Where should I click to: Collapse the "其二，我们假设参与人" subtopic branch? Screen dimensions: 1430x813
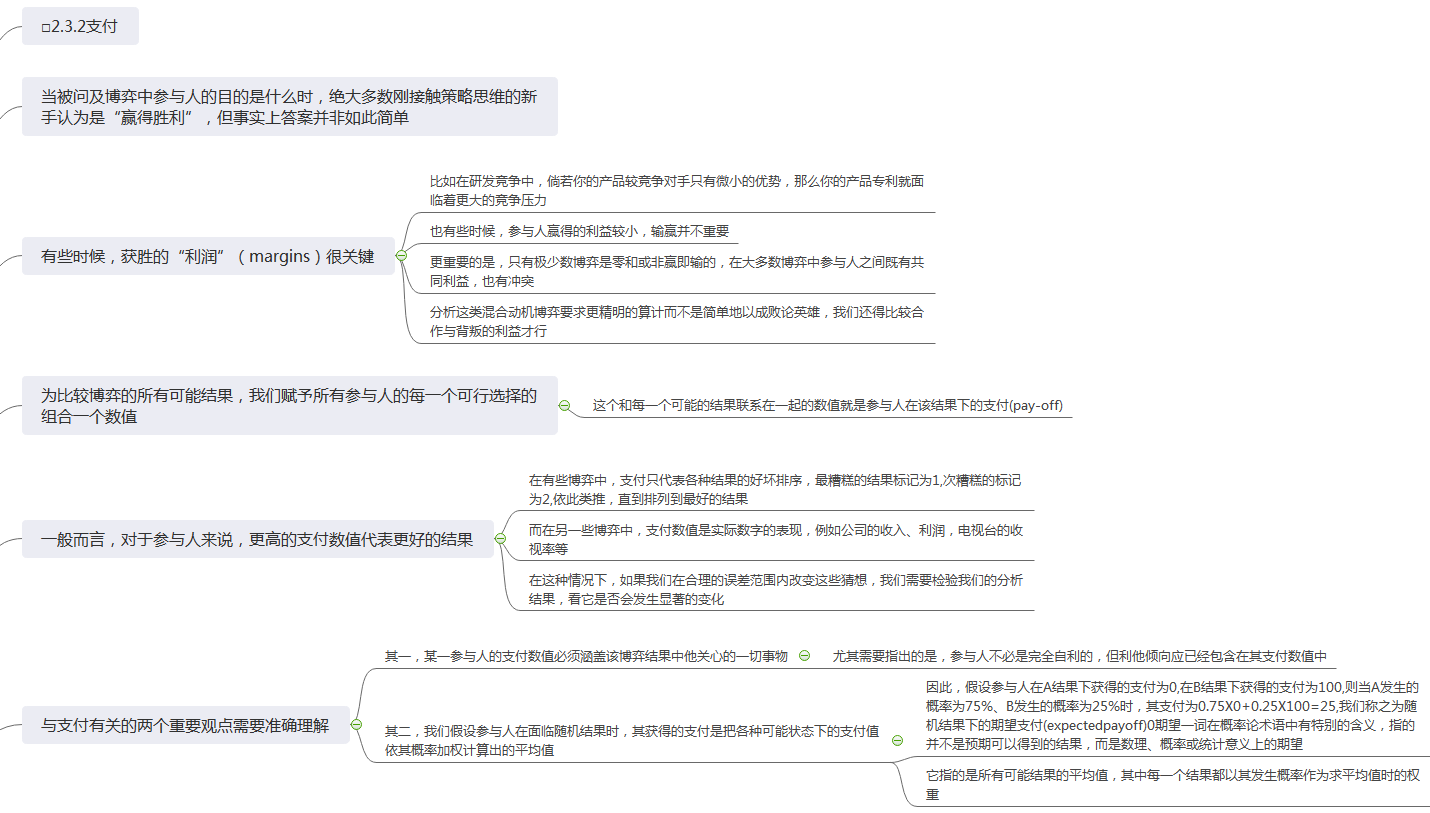click(x=897, y=741)
